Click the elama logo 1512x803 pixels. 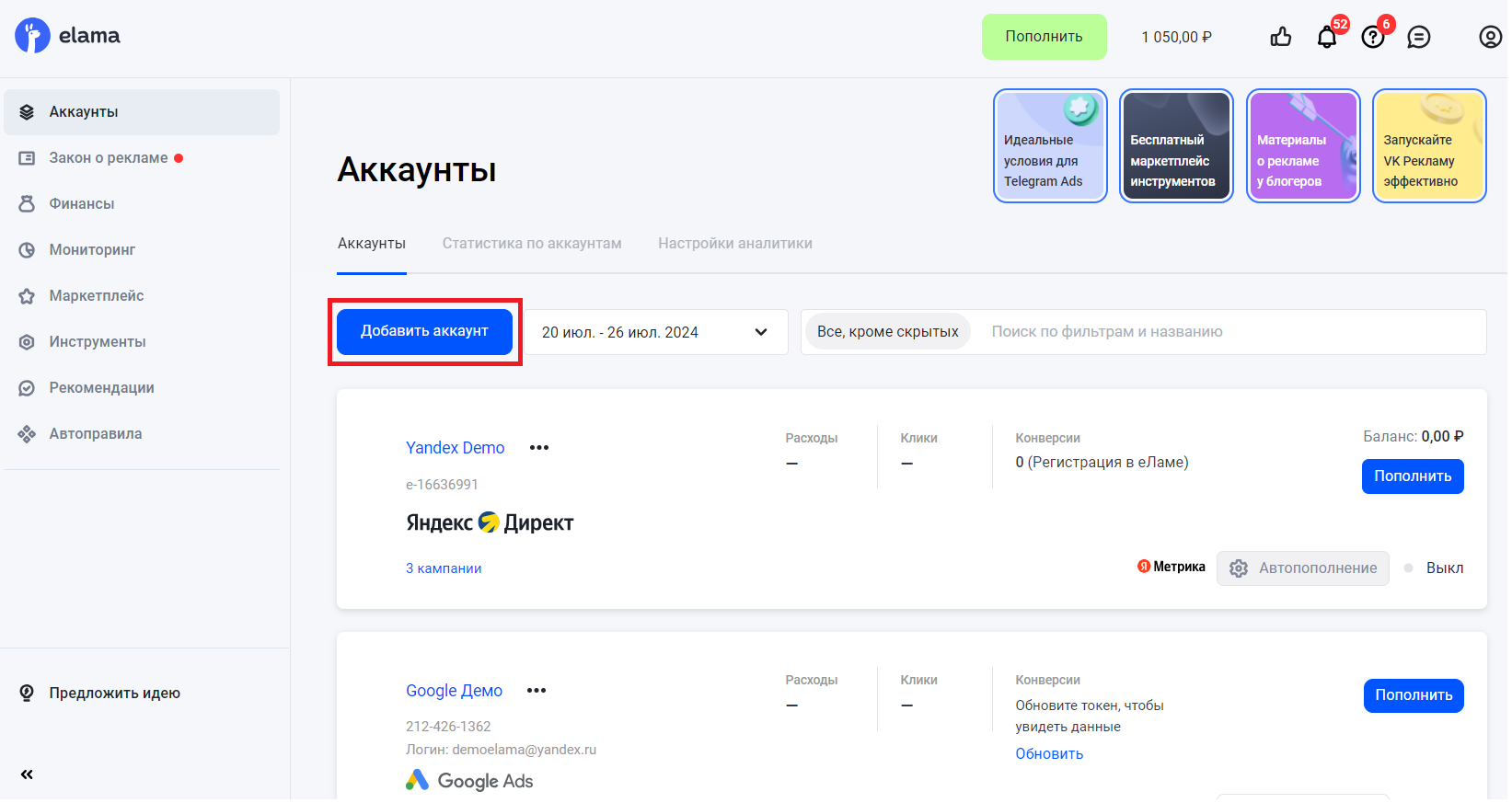pyautogui.click(x=67, y=36)
